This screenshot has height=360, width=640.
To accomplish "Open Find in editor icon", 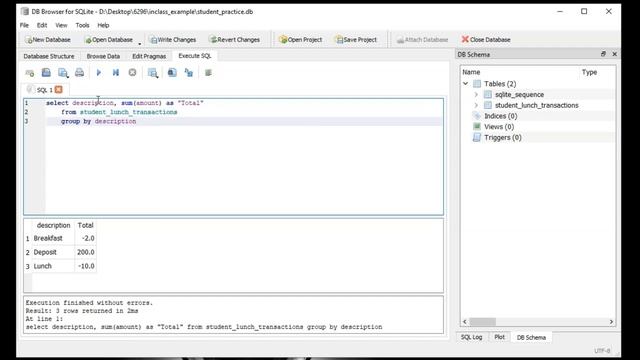I will pyautogui.click(x=172, y=73).
